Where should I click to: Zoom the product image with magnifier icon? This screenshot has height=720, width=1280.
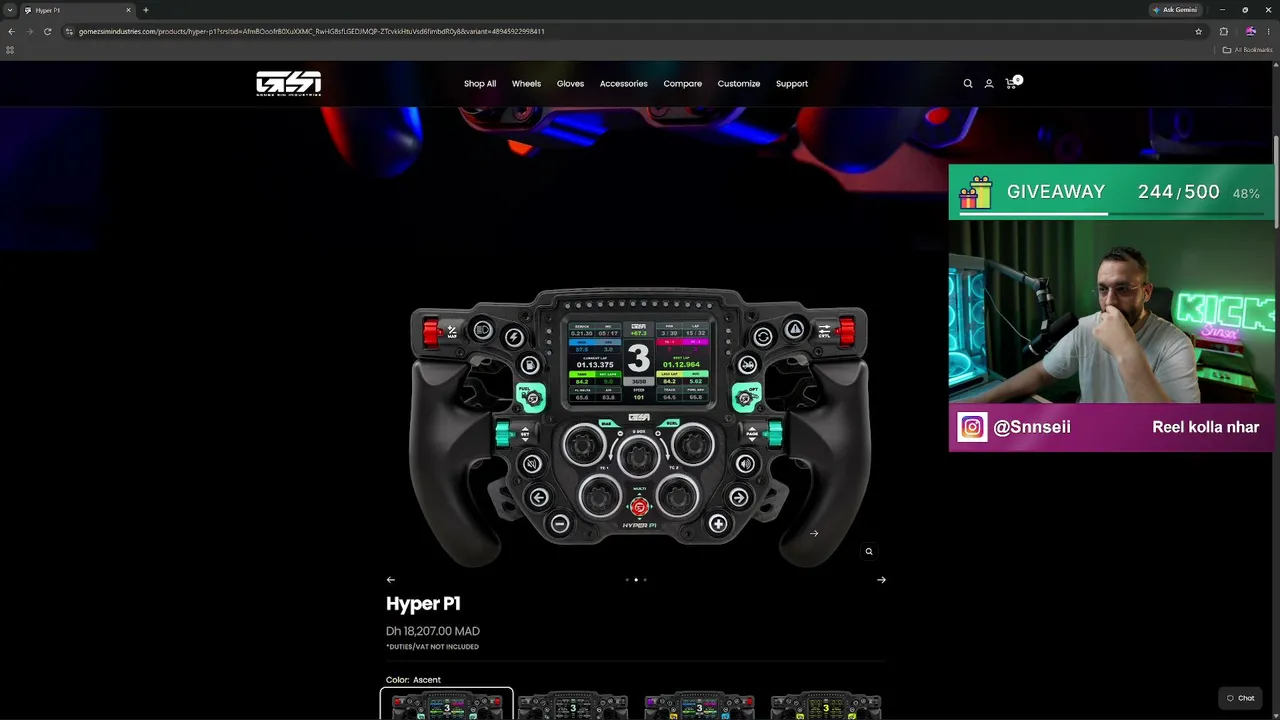click(869, 551)
